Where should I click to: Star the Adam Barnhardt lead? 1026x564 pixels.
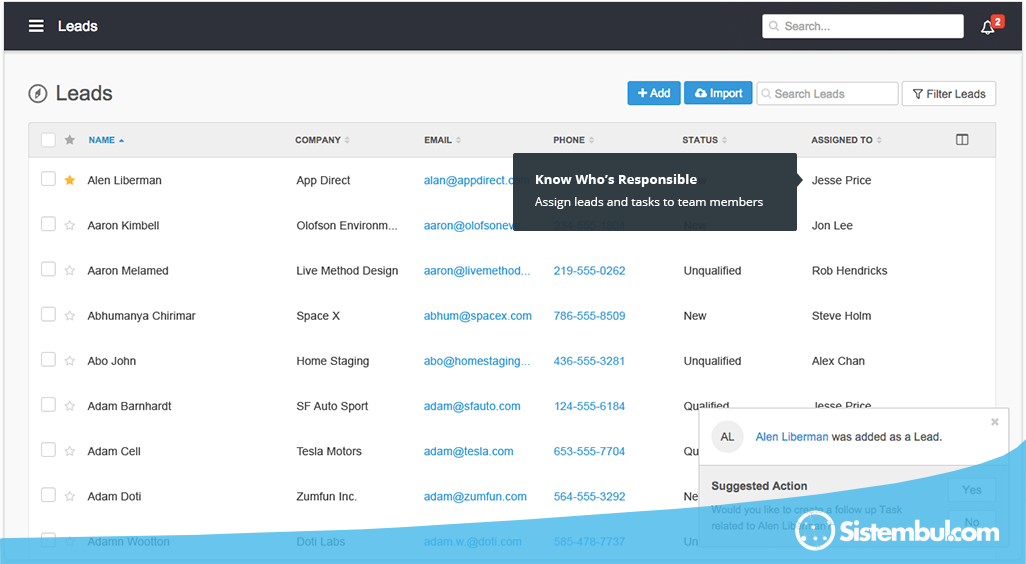click(69, 406)
